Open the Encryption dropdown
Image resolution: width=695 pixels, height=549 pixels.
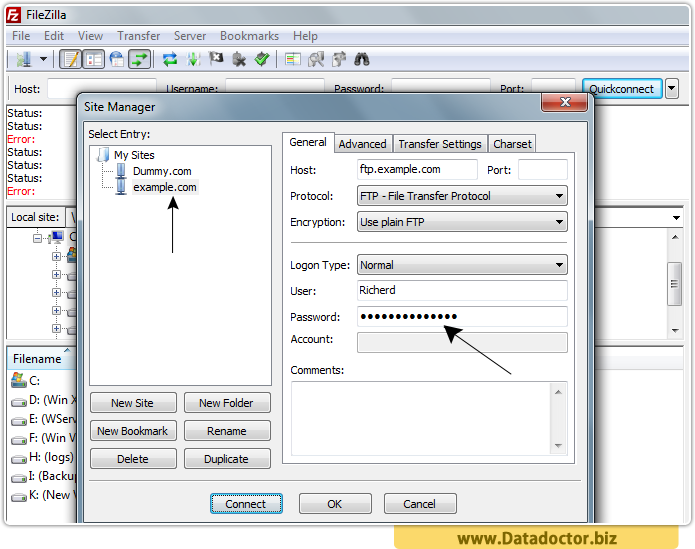tap(462, 222)
